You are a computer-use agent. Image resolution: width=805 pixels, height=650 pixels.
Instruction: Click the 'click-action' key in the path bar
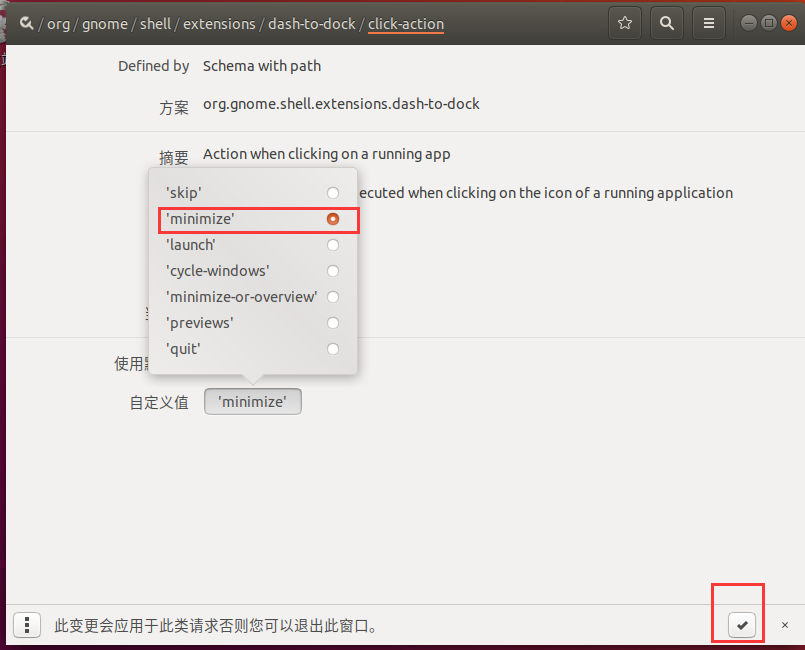point(406,24)
